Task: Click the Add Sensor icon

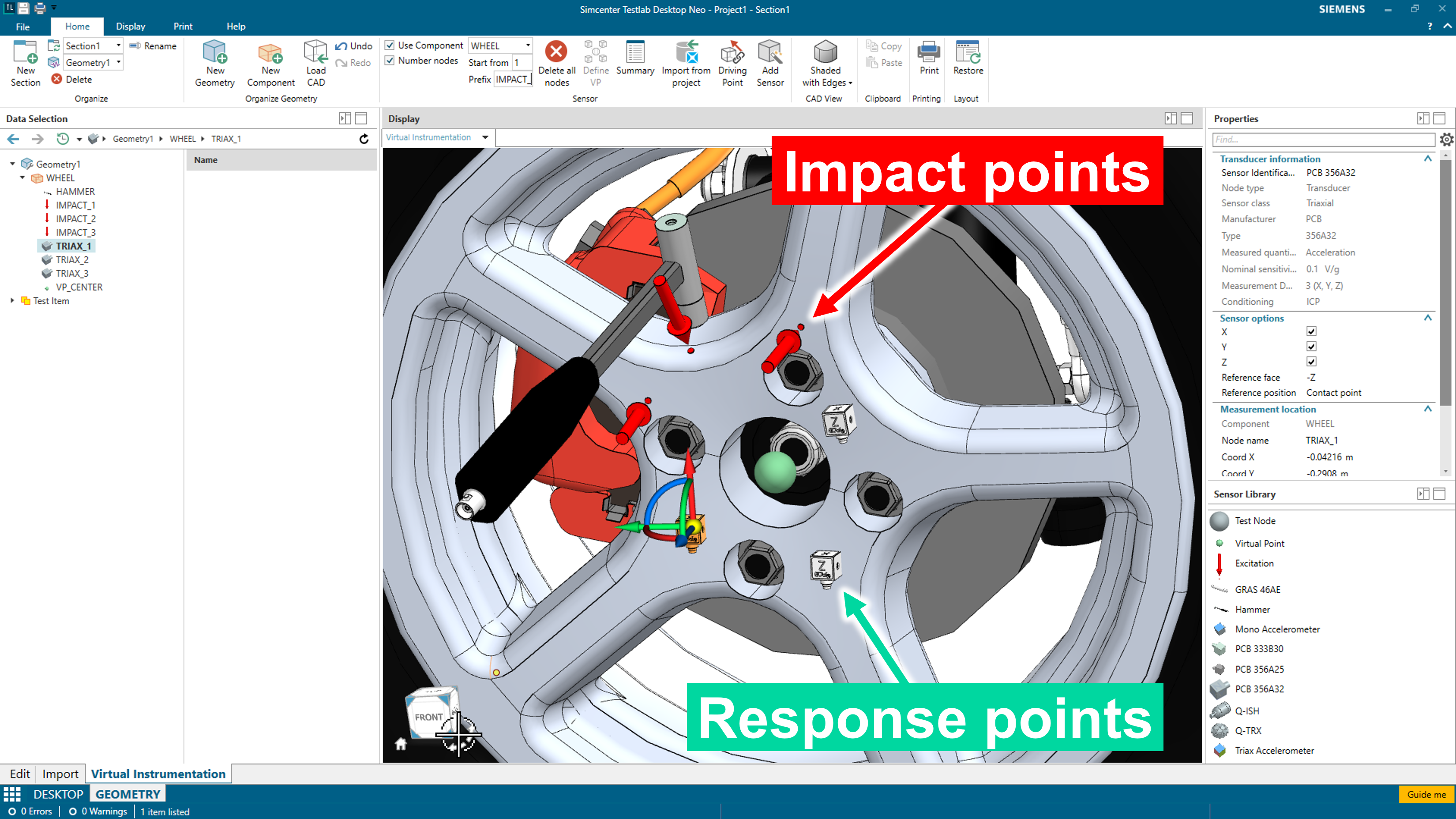Action: [x=770, y=52]
